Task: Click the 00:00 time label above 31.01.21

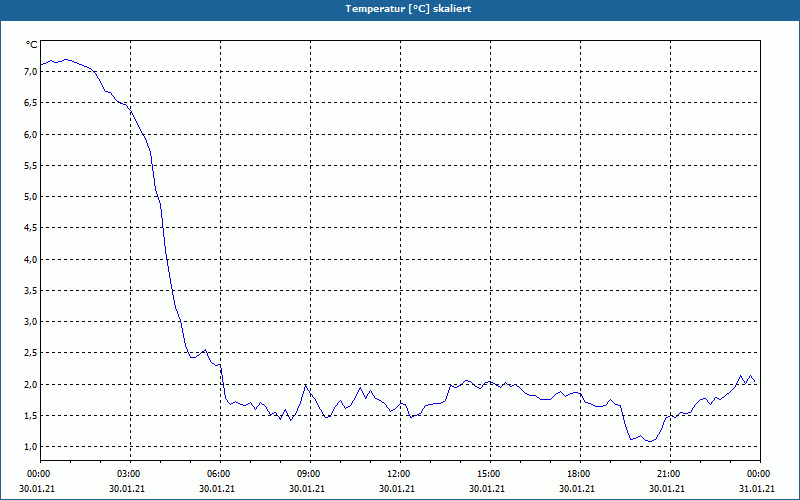Action: 757,474
